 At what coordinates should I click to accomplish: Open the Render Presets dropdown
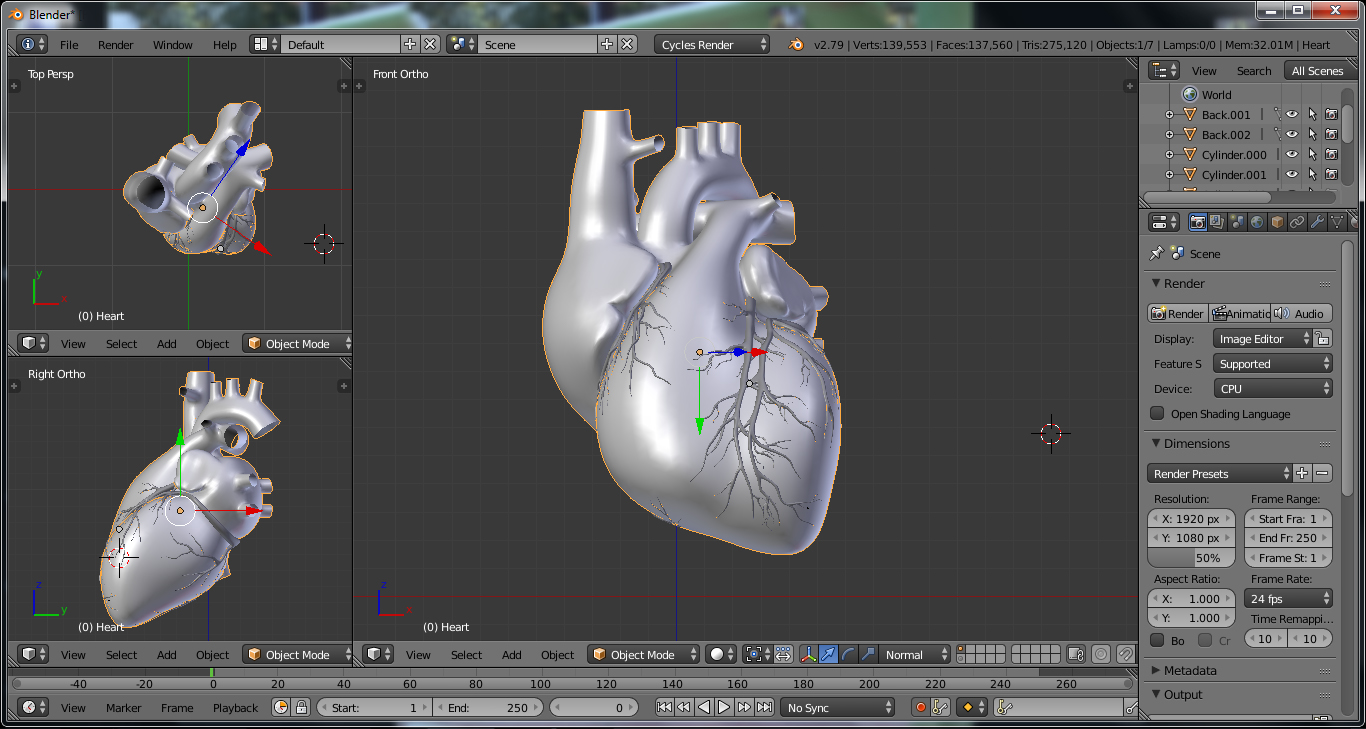coord(1219,473)
